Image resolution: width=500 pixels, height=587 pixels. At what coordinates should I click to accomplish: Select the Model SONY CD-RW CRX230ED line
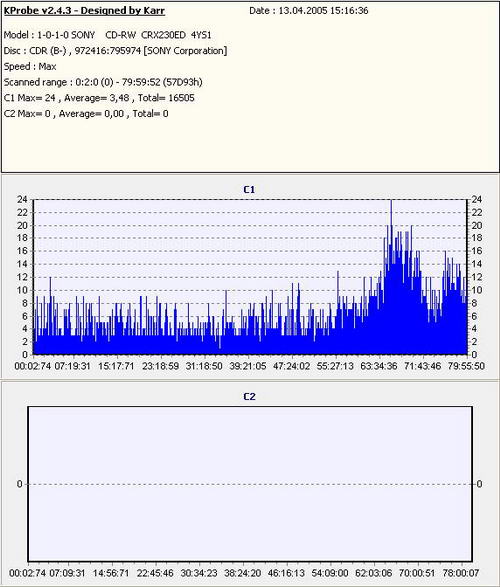pyautogui.click(x=108, y=35)
